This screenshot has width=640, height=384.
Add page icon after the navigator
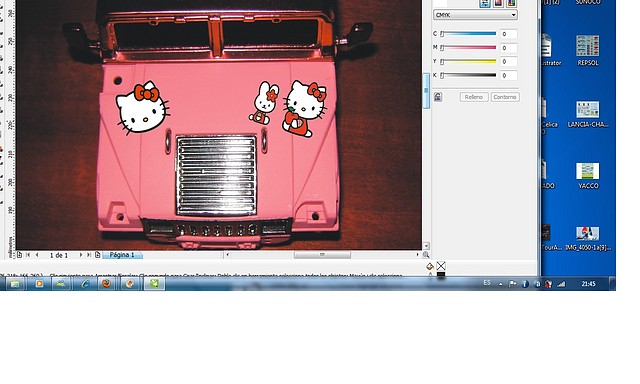click(x=98, y=255)
